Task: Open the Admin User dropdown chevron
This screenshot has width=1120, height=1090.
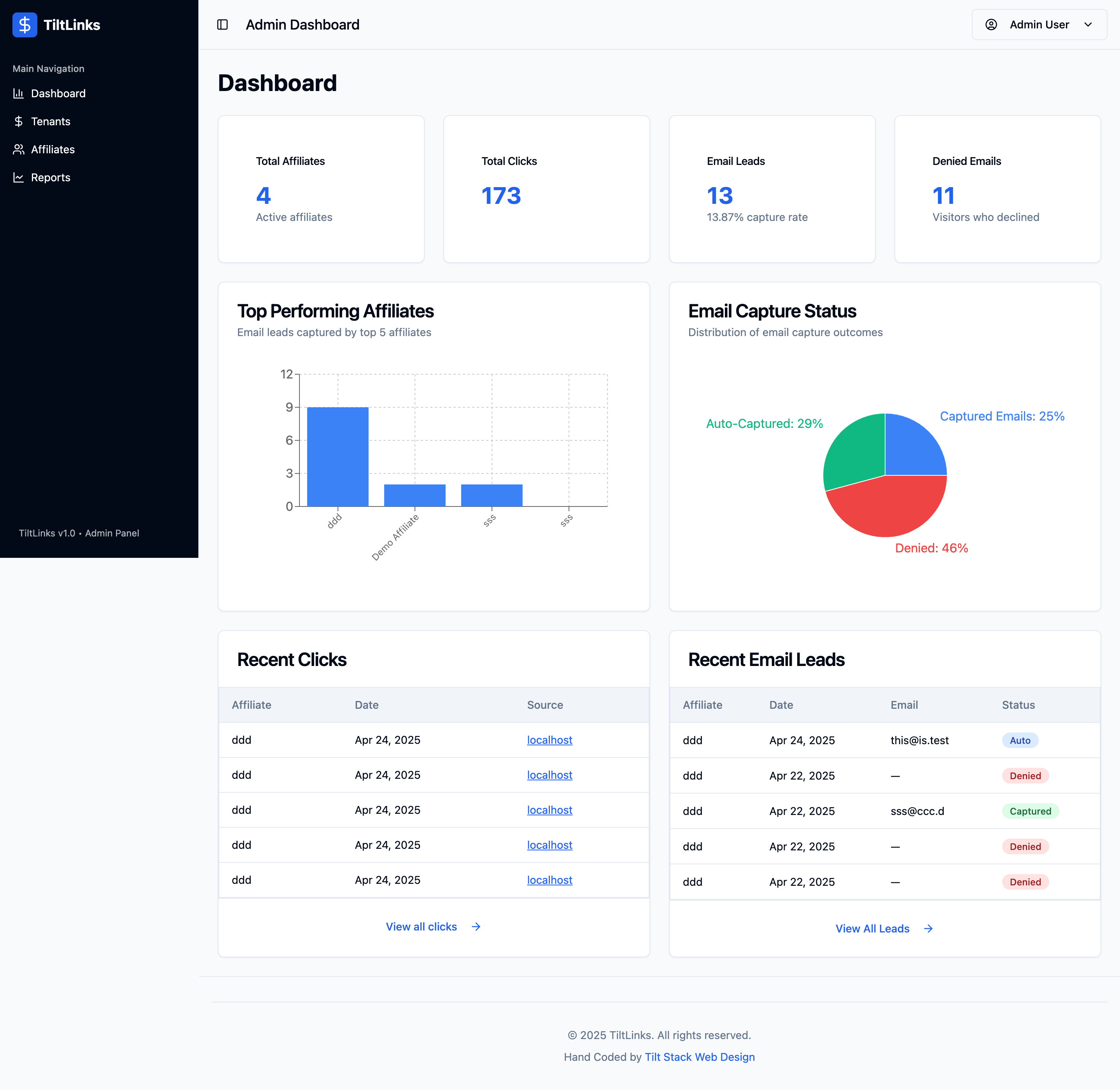Action: 1087,25
